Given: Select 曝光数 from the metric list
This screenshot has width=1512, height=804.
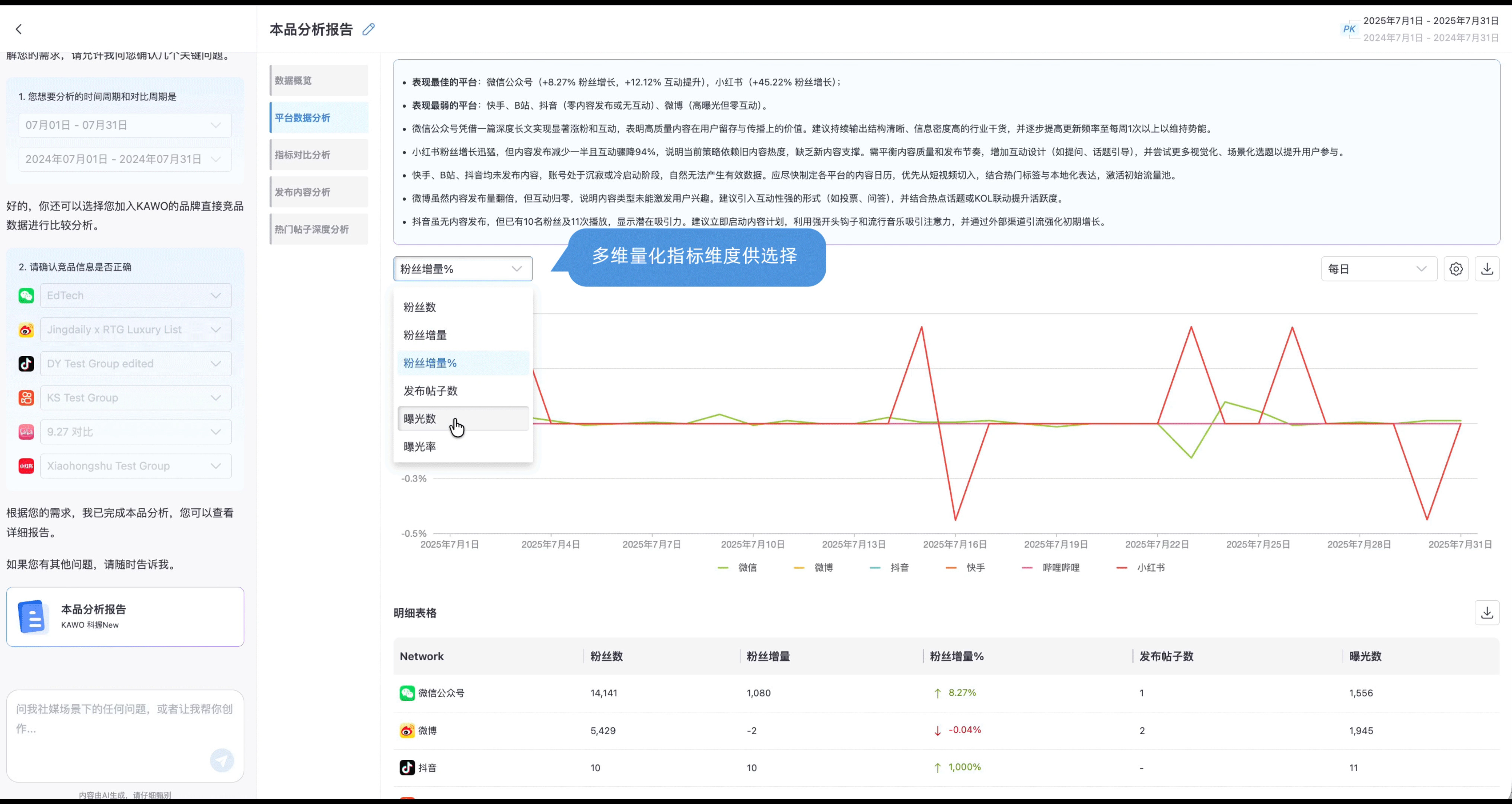Looking at the screenshot, I should pyautogui.click(x=420, y=419).
